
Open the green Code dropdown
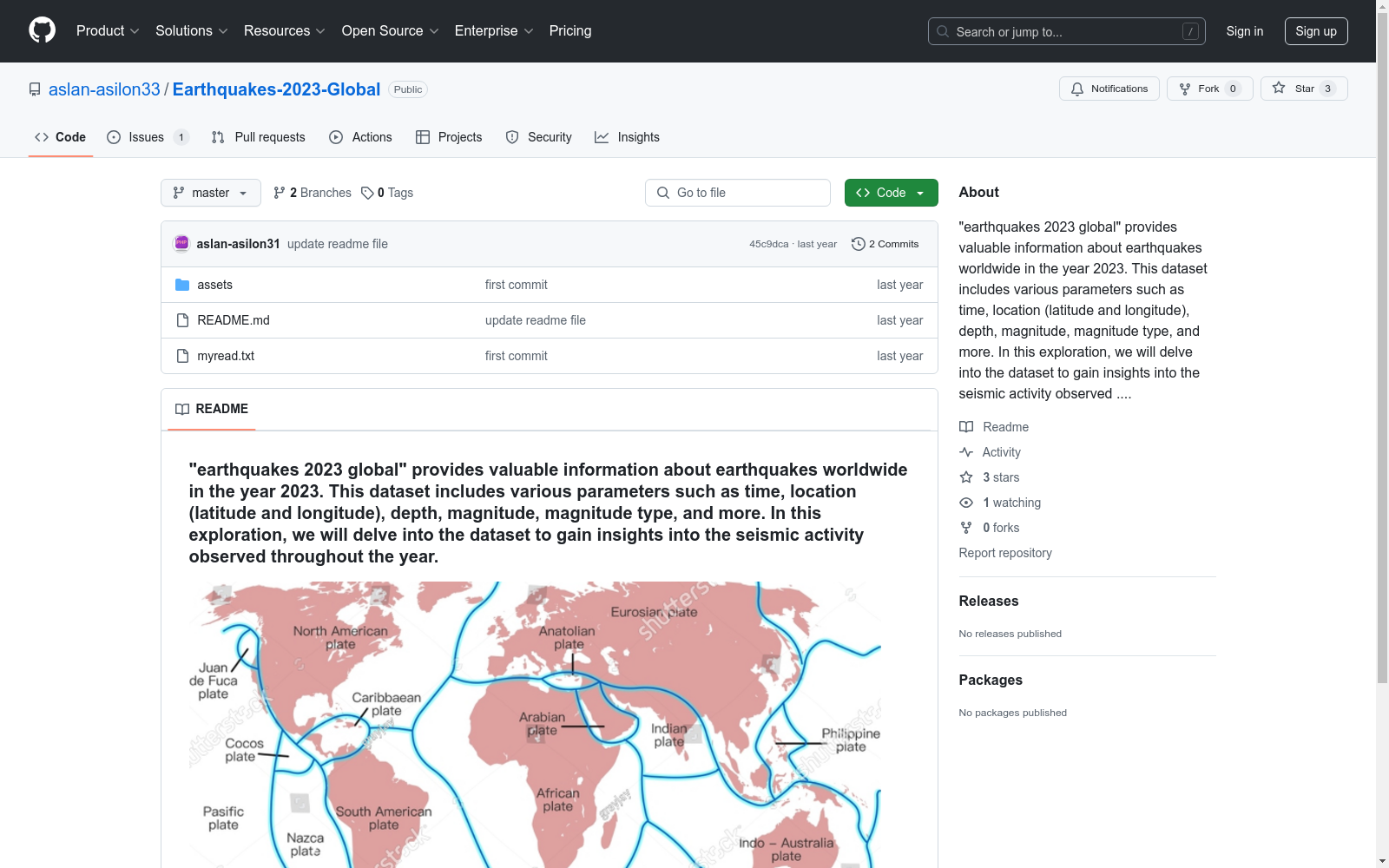coord(891,193)
